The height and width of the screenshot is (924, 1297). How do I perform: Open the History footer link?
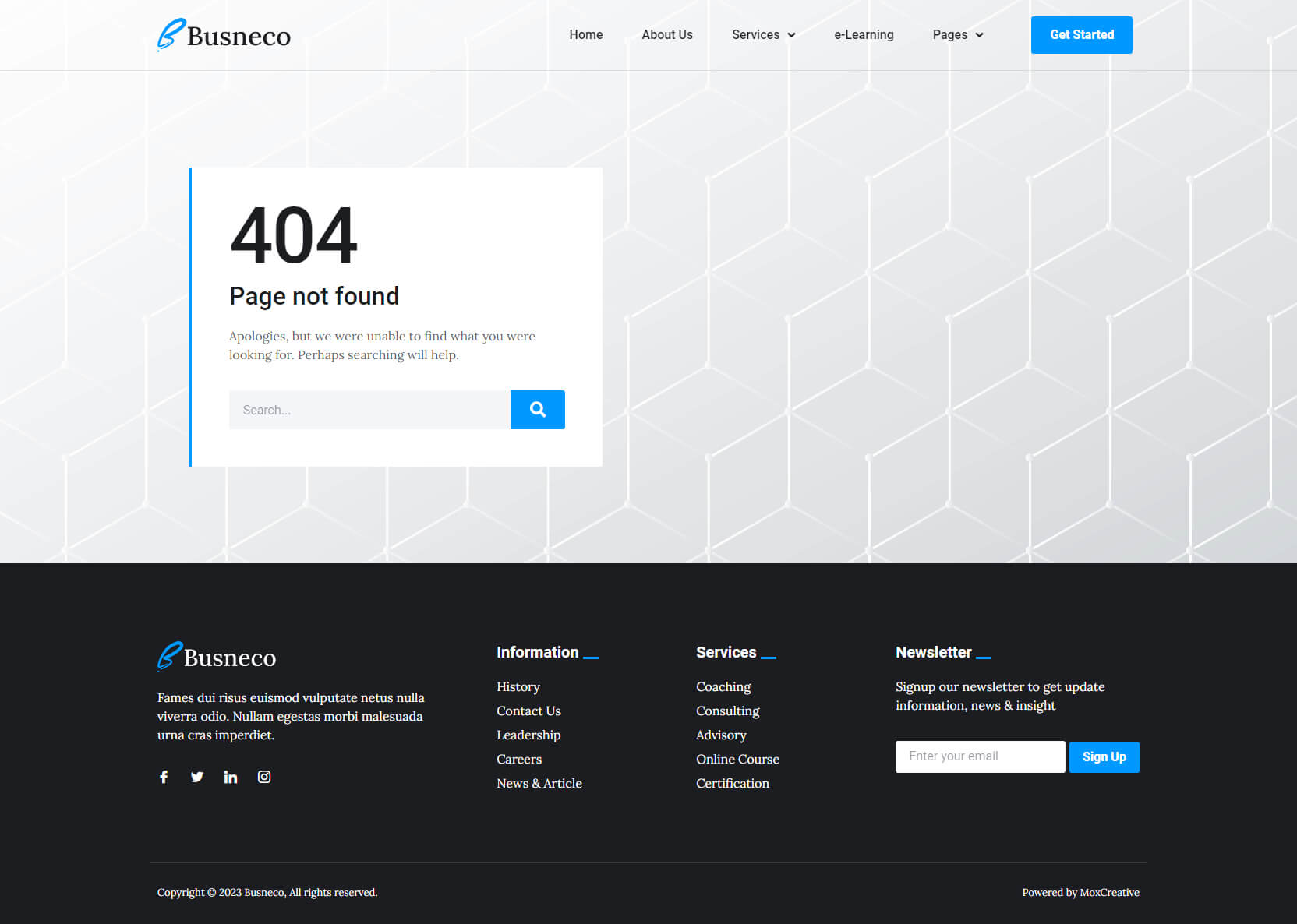(518, 687)
